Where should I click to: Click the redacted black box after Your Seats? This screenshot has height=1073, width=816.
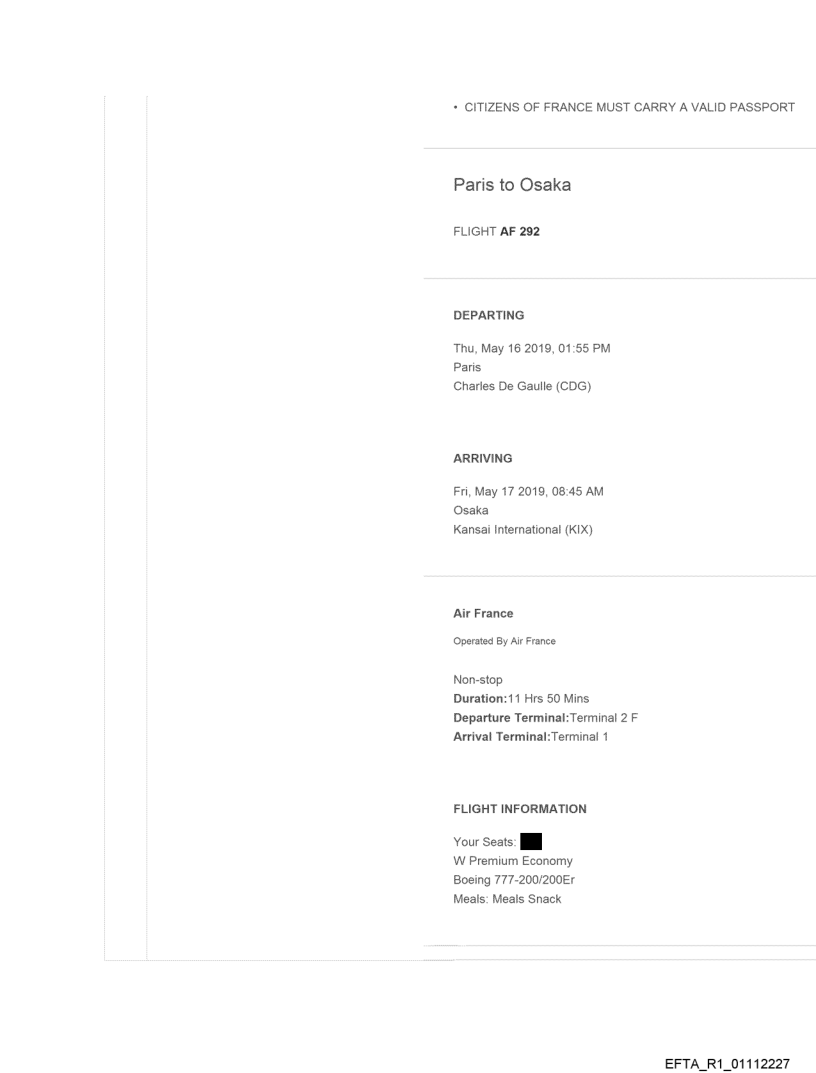click(x=531, y=841)
